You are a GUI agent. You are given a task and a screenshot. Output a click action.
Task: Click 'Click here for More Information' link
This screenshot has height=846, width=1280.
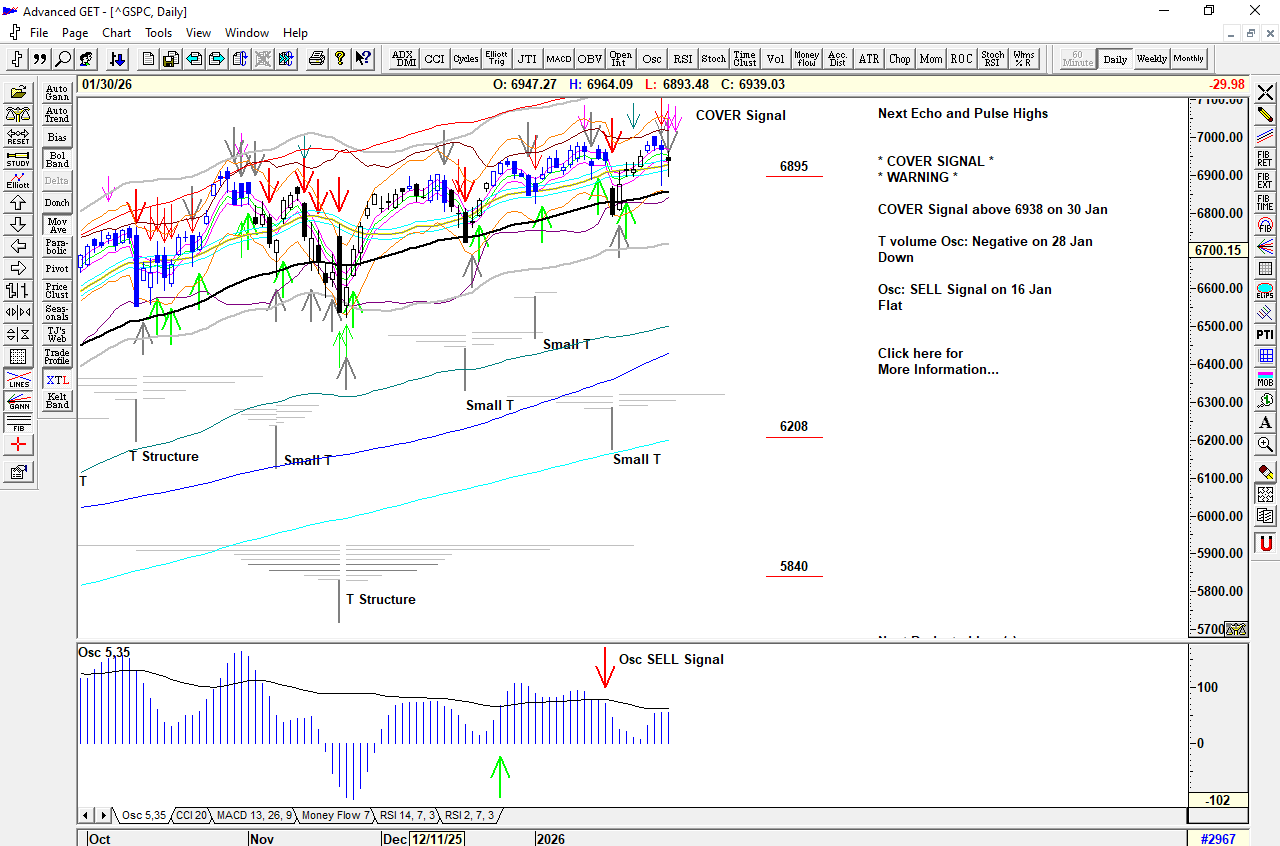click(x=937, y=361)
